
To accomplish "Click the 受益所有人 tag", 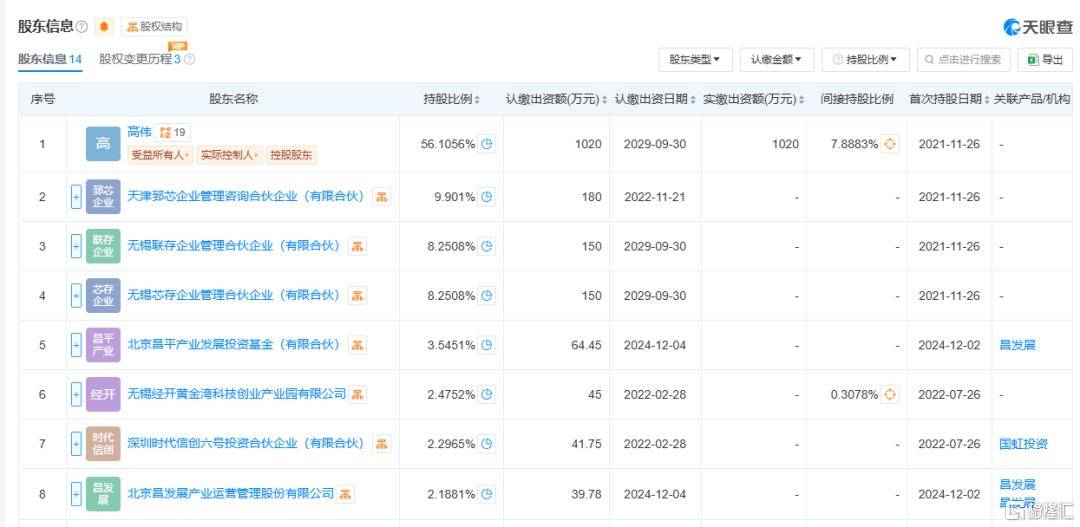I will point(160,155).
